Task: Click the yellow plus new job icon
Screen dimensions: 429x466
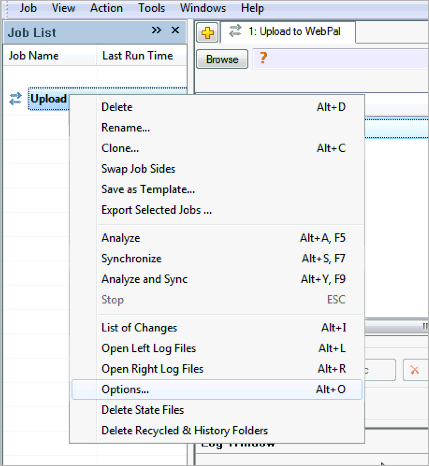Action: point(207,33)
